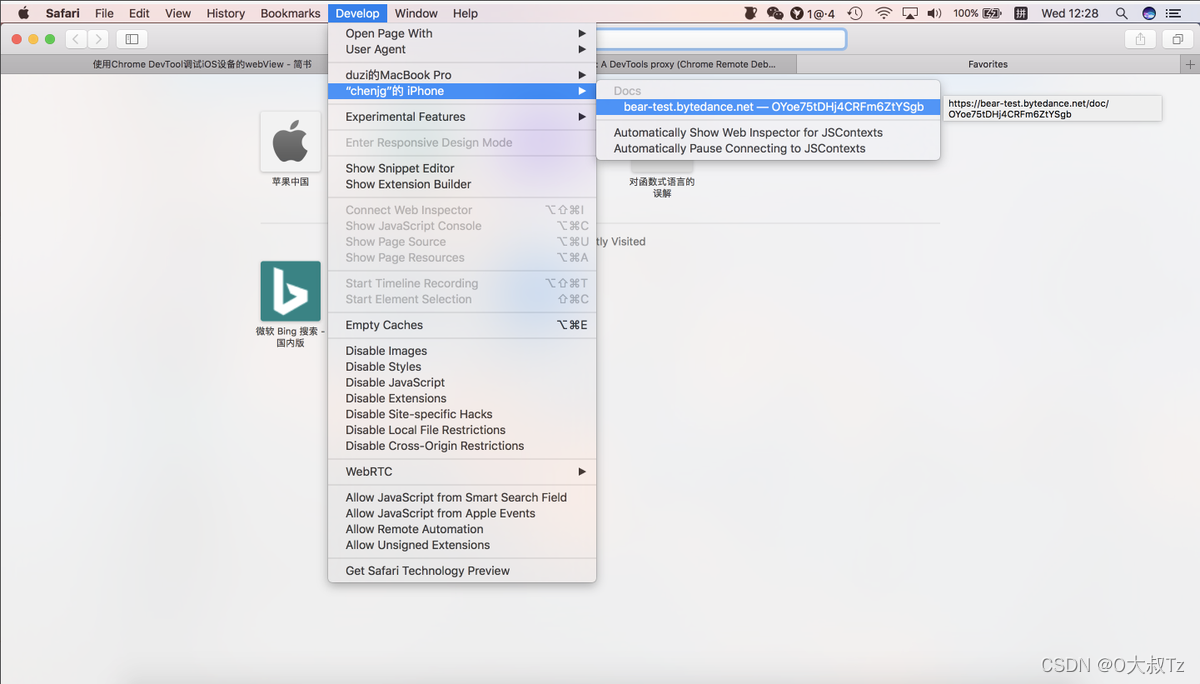The height and width of the screenshot is (684, 1200).
Task: Open the View menu
Action: [x=178, y=13]
